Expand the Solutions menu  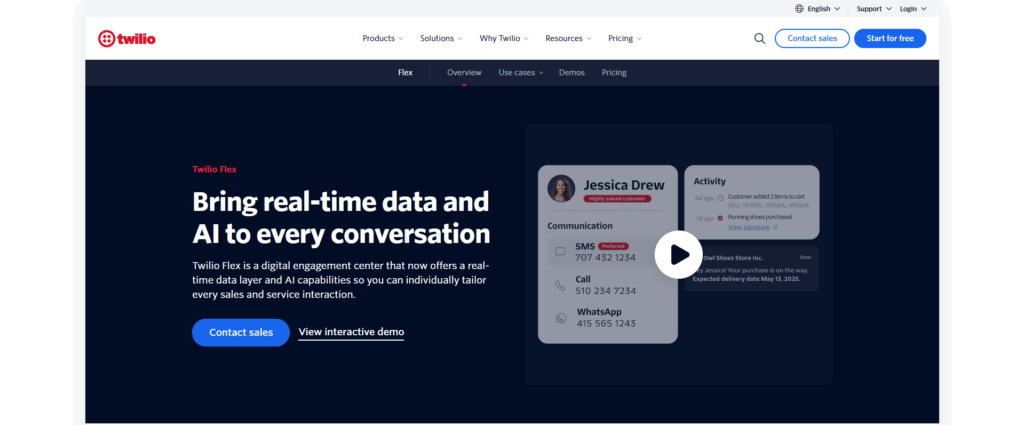point(441,39)
